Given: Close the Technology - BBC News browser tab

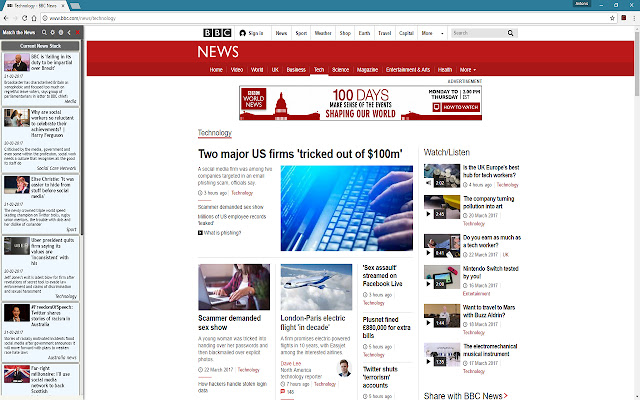Looking at the screenshot, I should click(63, 6).
